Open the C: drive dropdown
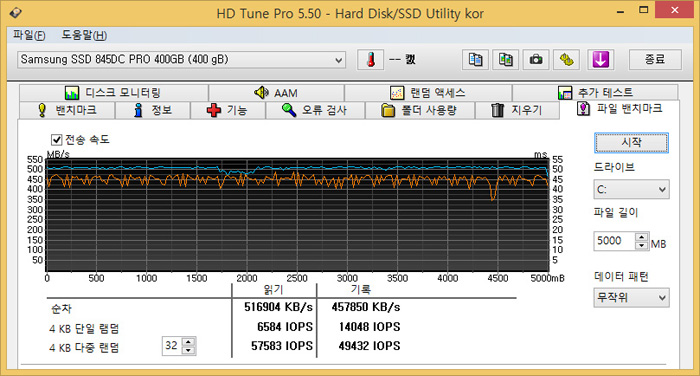 [631, 189]
